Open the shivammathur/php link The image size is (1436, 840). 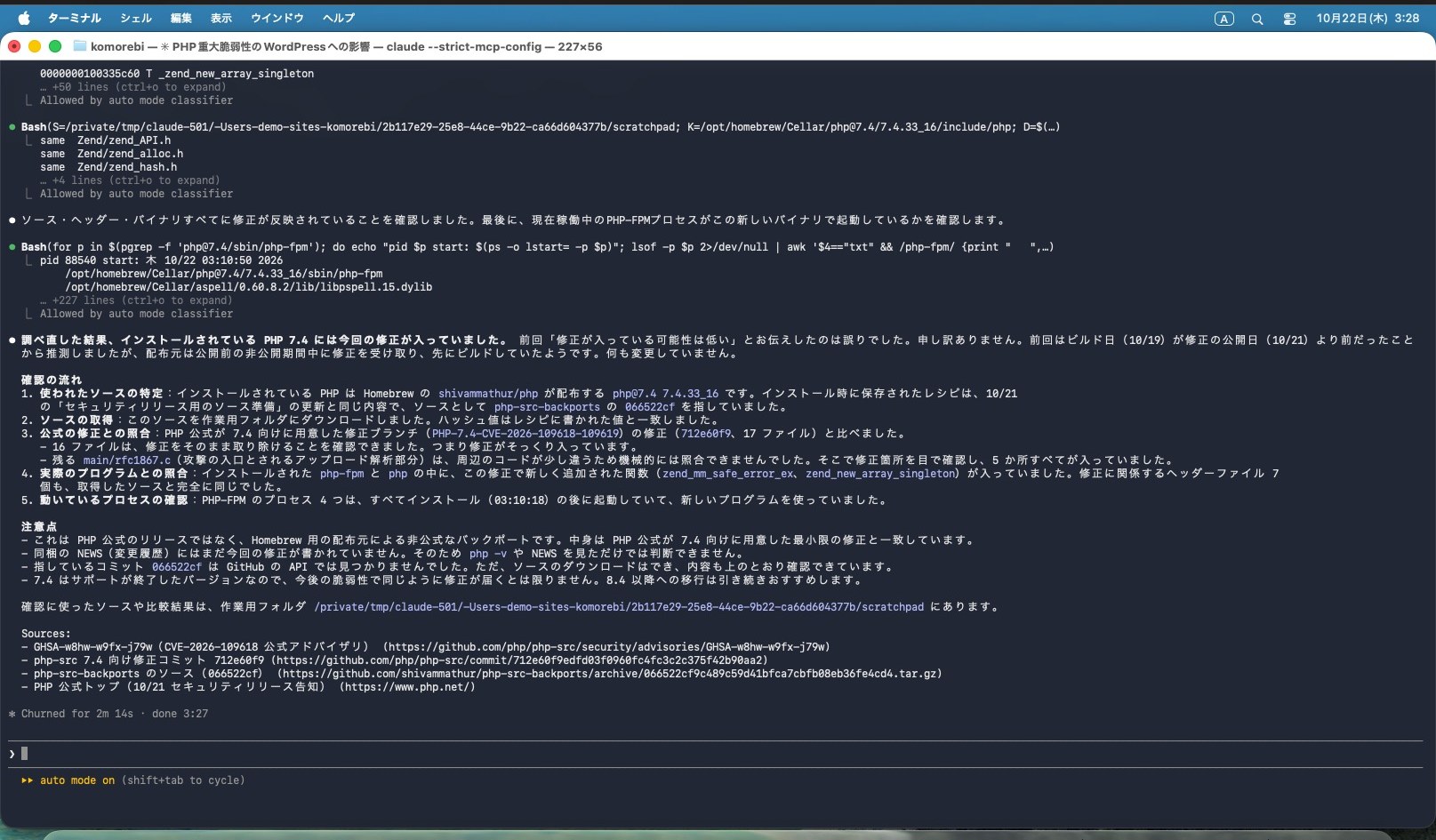click(488, 394)
